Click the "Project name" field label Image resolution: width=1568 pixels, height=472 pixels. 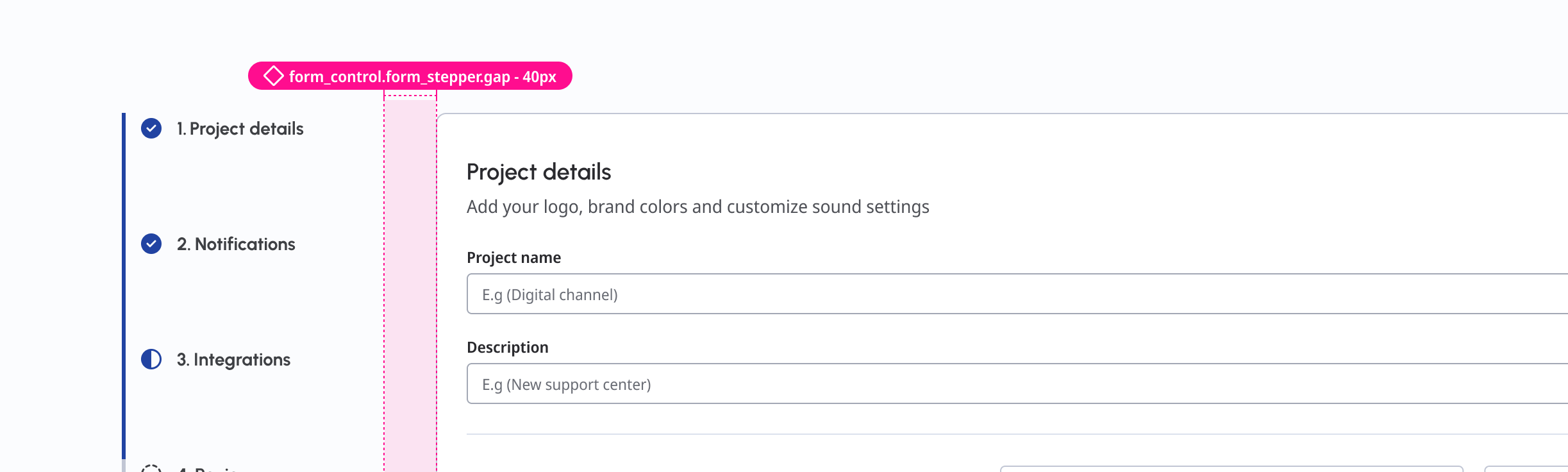point(513,258)
